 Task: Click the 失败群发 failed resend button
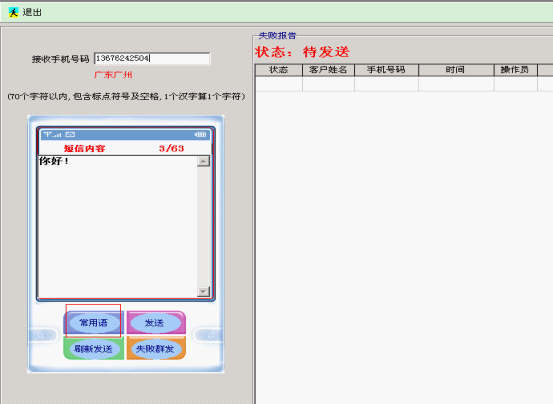(x=156, y=349)
